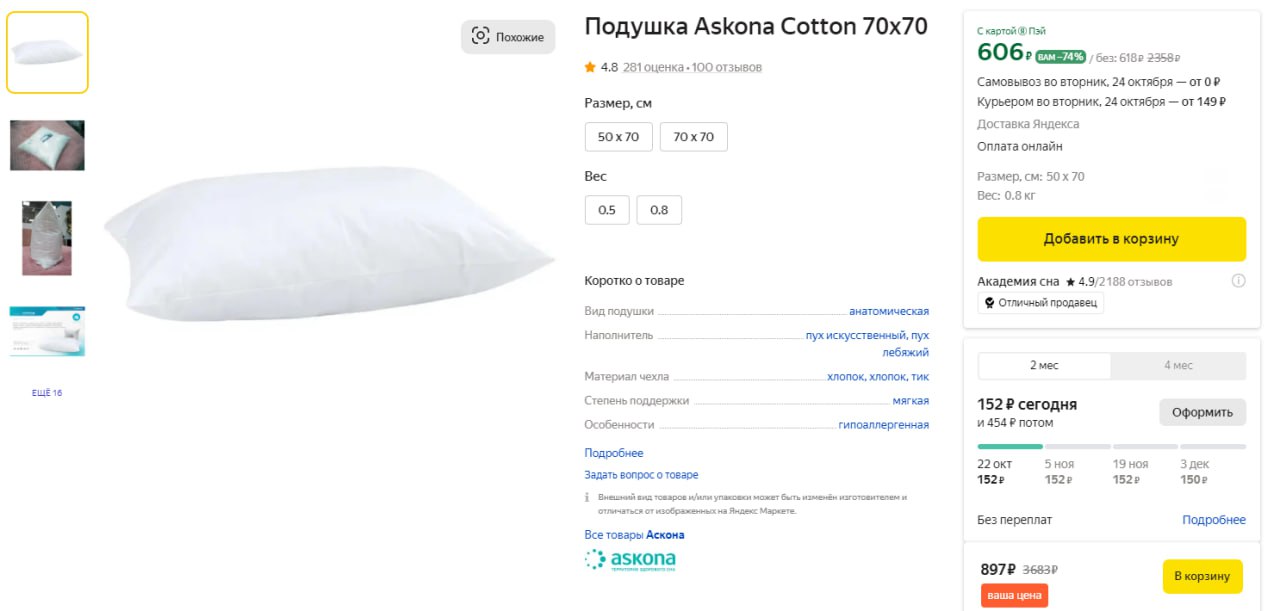Image resolution: width=1280 pixels, height=611 pixels.
Task: Open the 100 отзывов reviews link
Action: [x=726, y=67]
